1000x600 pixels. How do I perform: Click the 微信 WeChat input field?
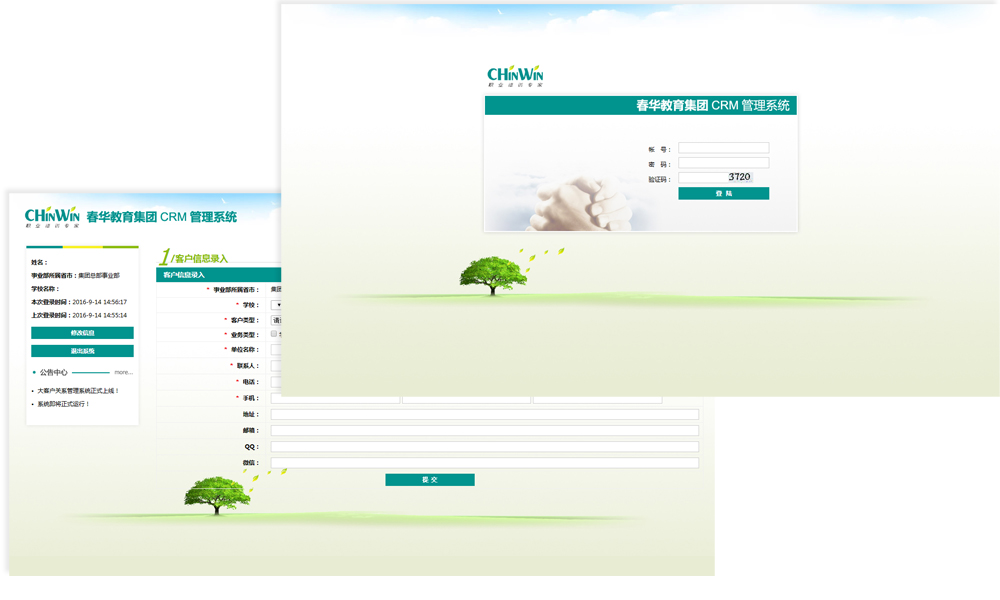tap(484, 463)
